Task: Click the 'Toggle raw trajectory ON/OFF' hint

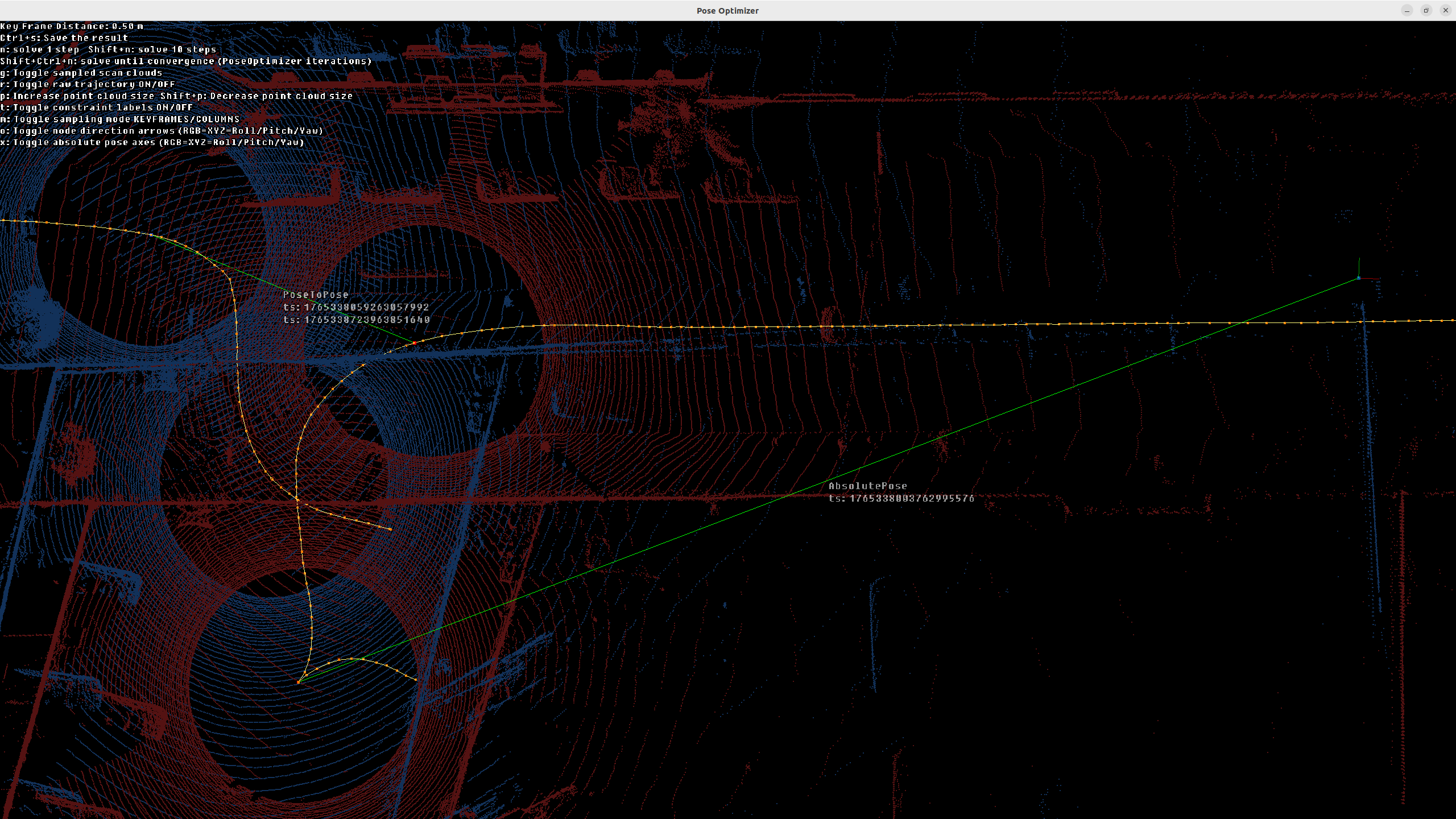Action: click(x=88, y=84)
